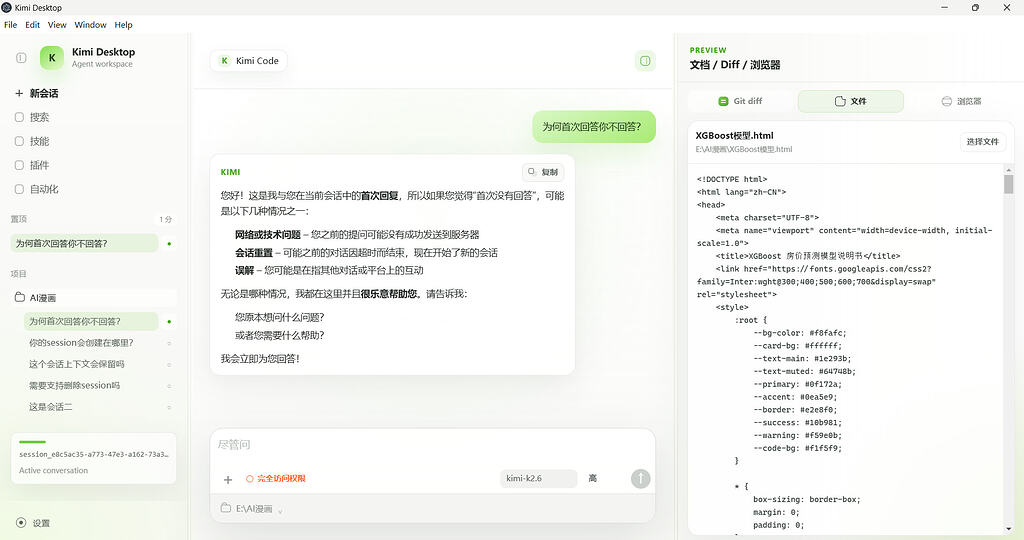Click 选择文件 button in preview

coord(982,142)
